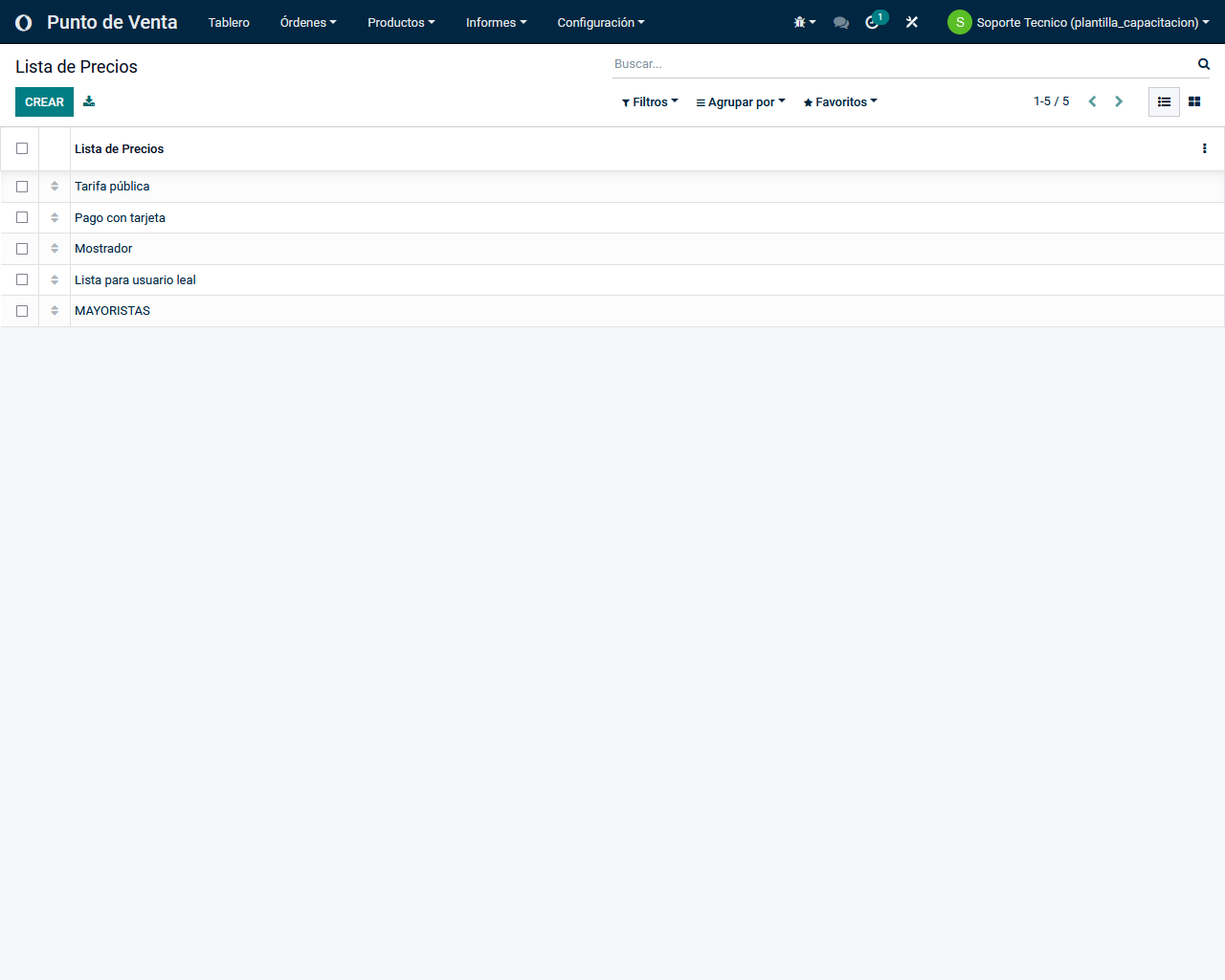Open the conversations chat icon

click(x=841, y=22)
